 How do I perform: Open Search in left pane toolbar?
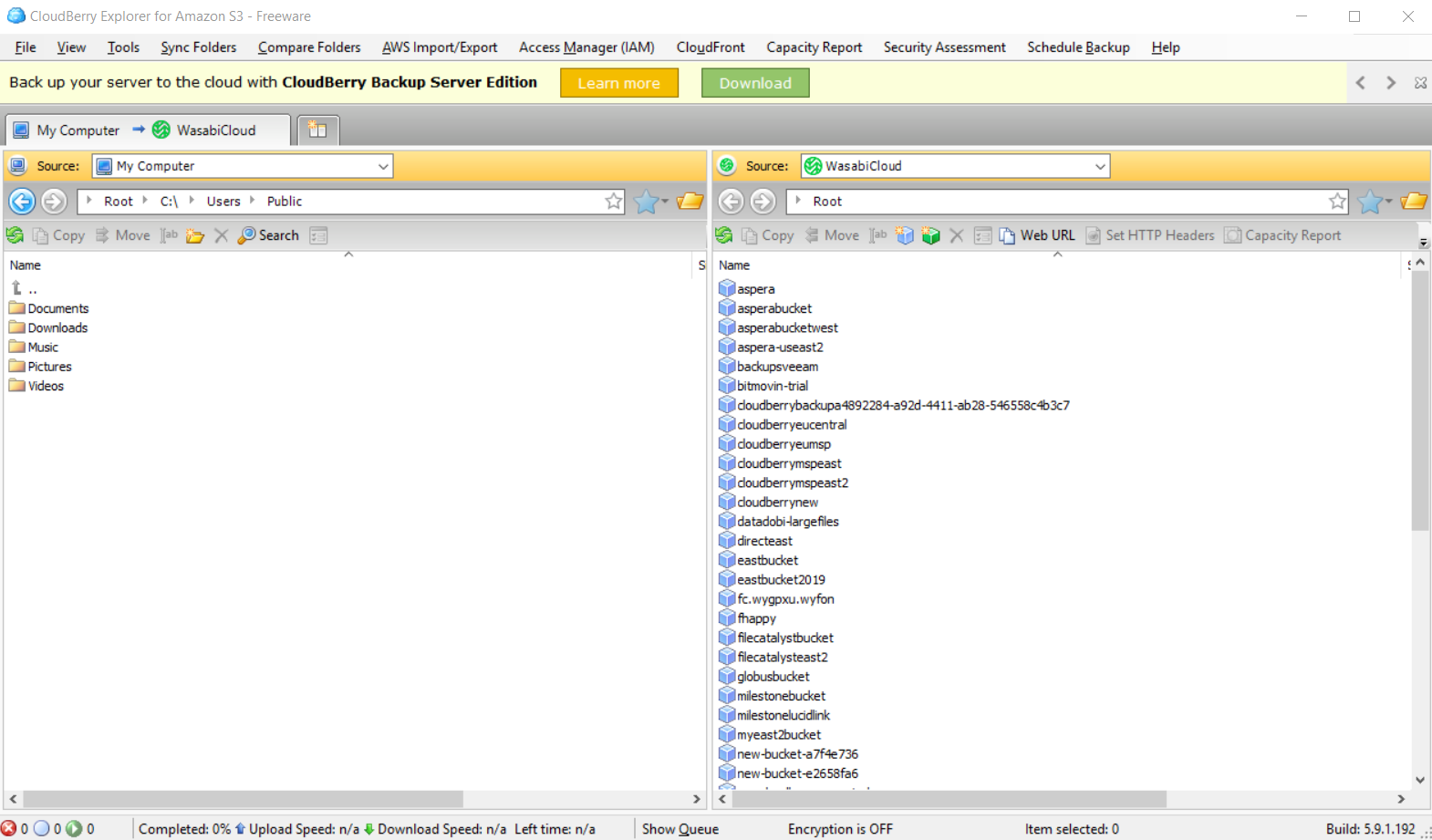coord(268,235)
